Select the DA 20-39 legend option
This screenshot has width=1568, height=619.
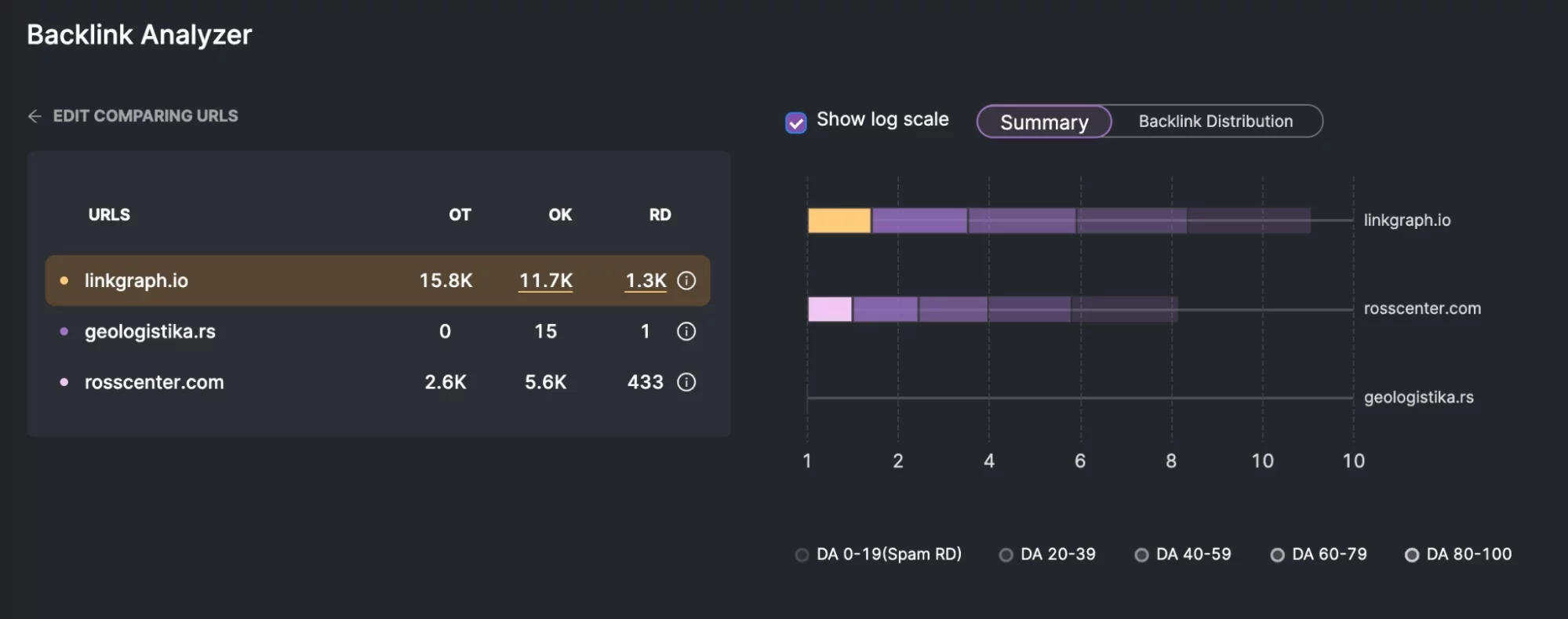click(x=1006, y=555)
